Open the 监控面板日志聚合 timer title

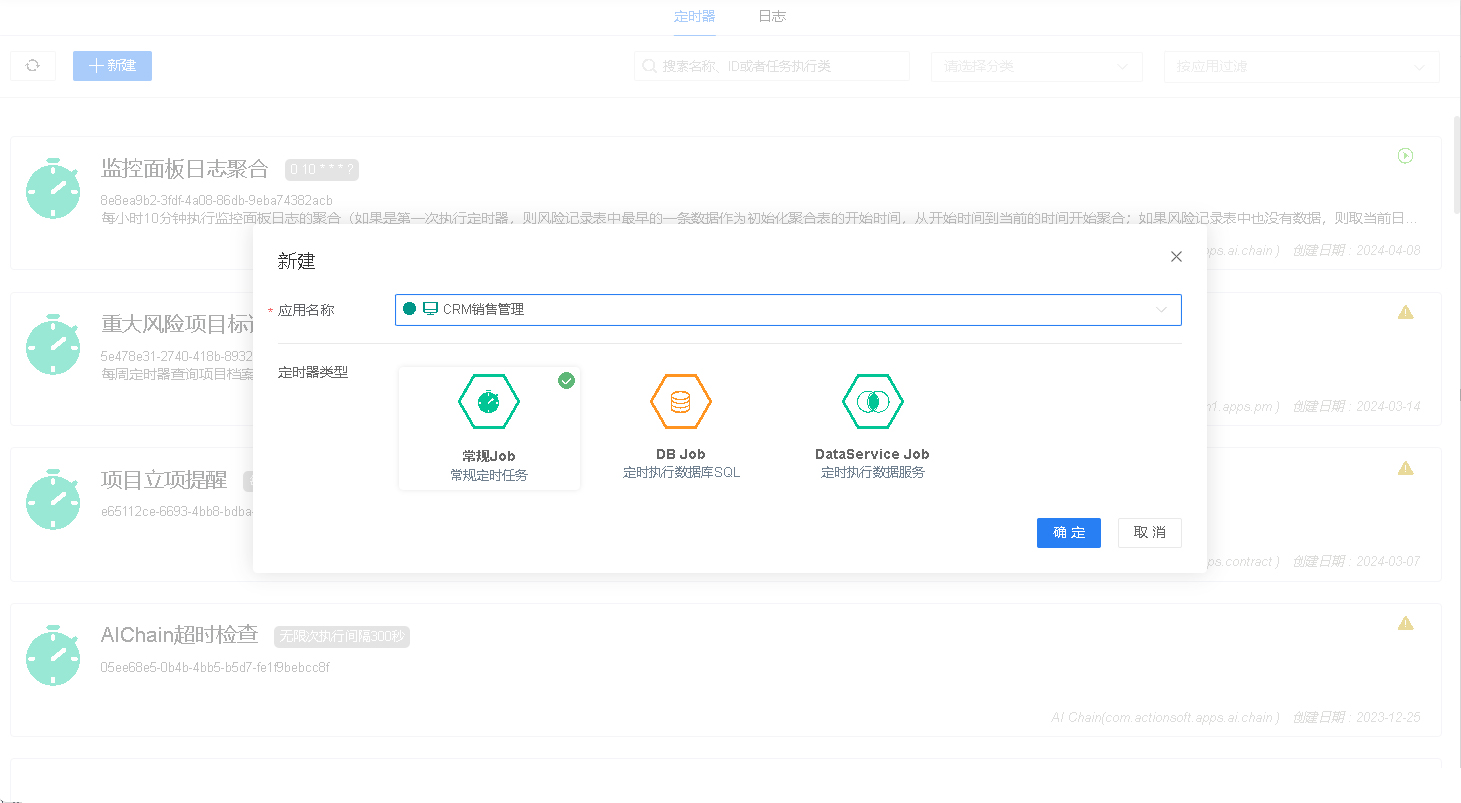(185, 168)
